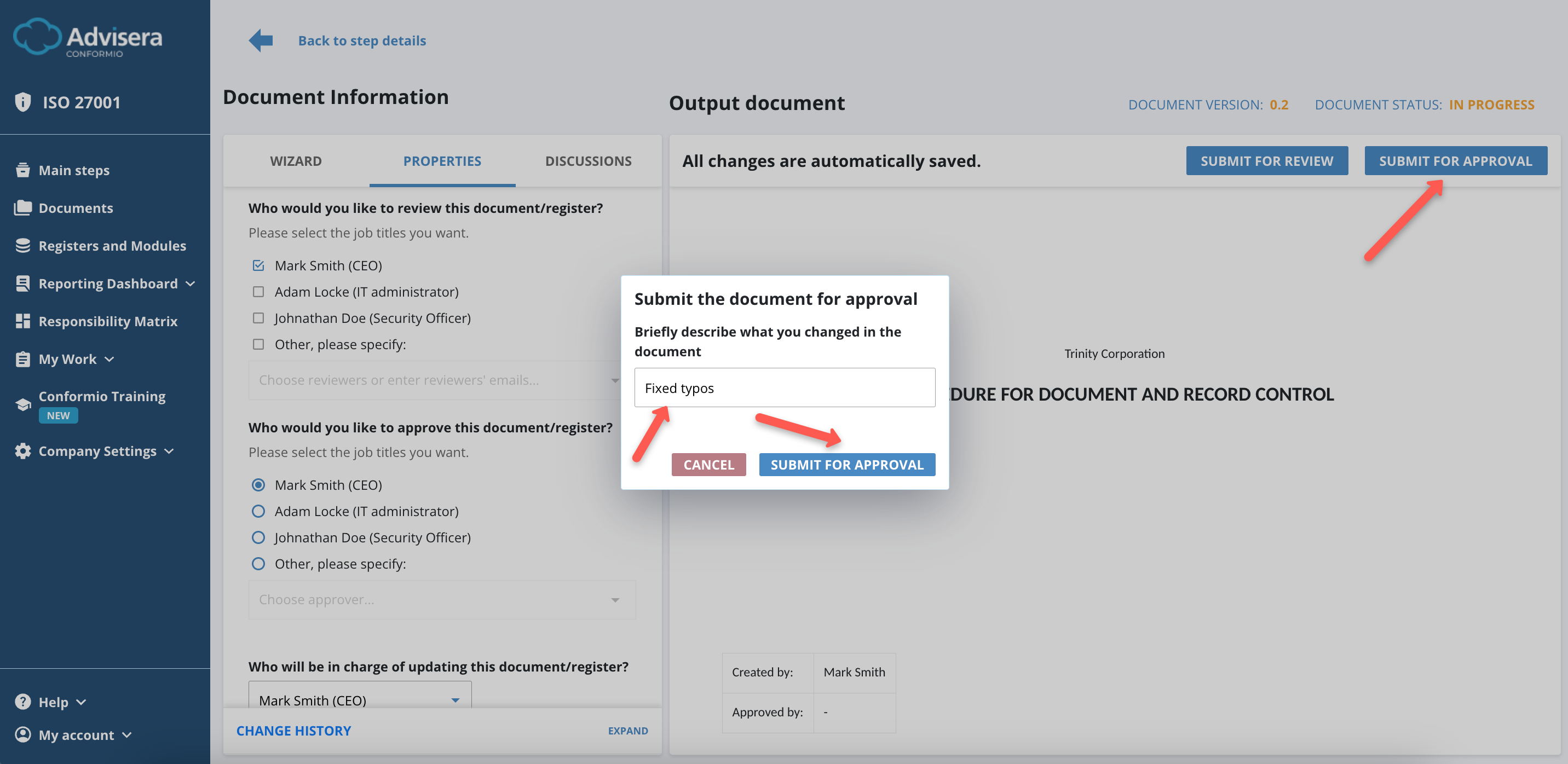Click the Conformio Training graduation cap icon

point(22,403)
